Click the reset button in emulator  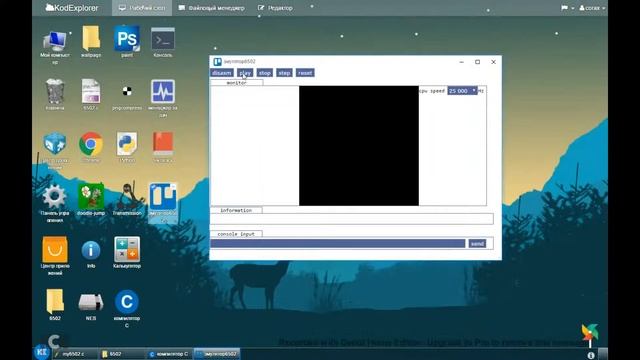pyautogui.click(x=305, y=73)
